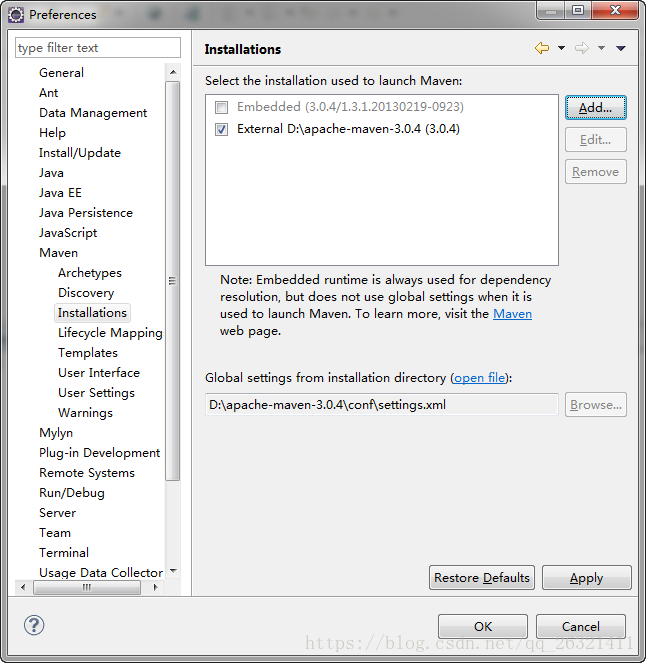Image resolution: width=646 pixels, height=663 pixels.
Task: Open Lifecycle Mapping page
Action: pos(110,333)
